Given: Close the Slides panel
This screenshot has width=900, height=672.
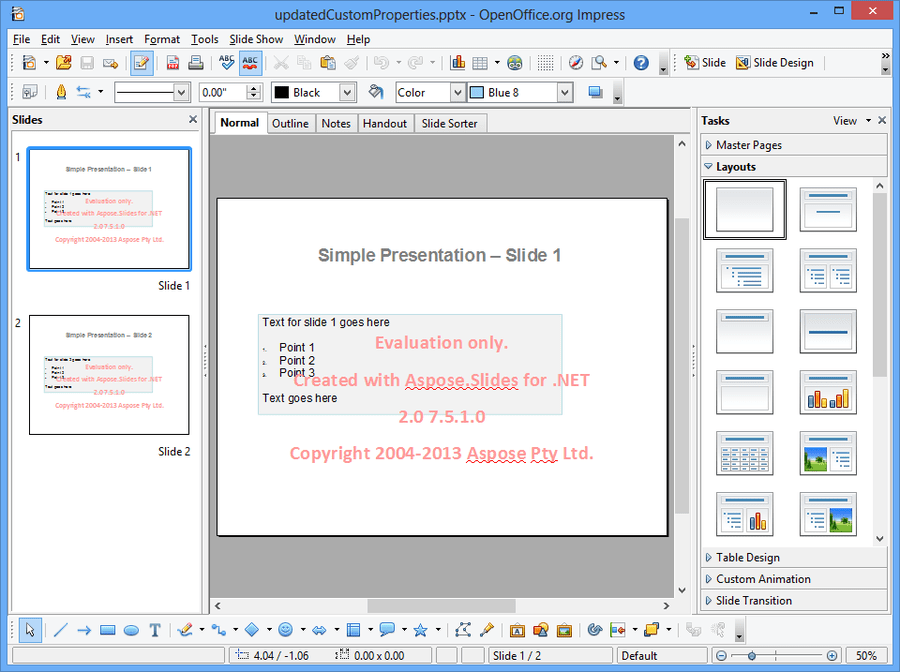Looking at the screenshot, I should (193, 119).
